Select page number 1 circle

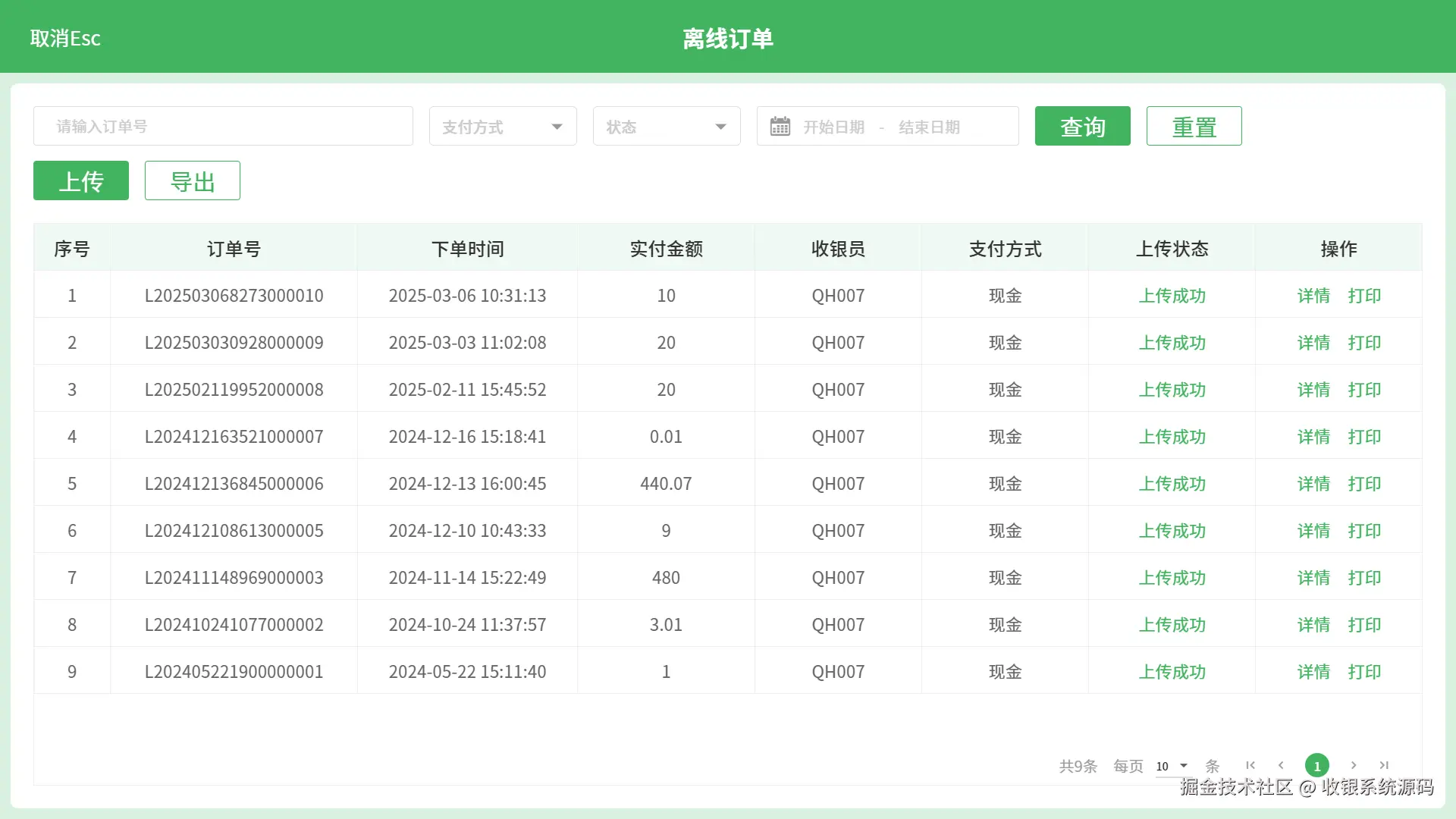point(1317,765)
